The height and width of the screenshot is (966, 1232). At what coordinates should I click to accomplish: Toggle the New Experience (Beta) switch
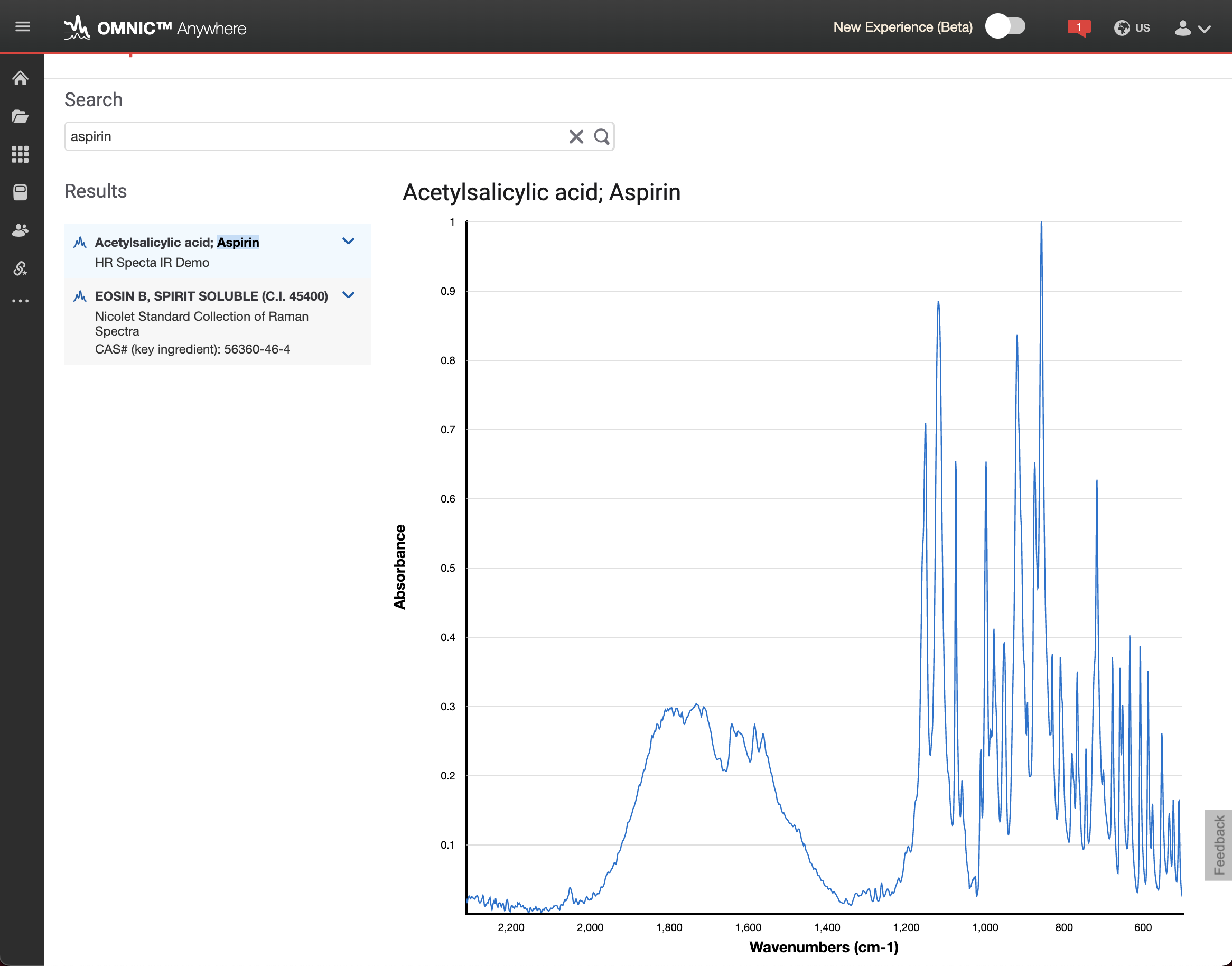[1005, 26]
